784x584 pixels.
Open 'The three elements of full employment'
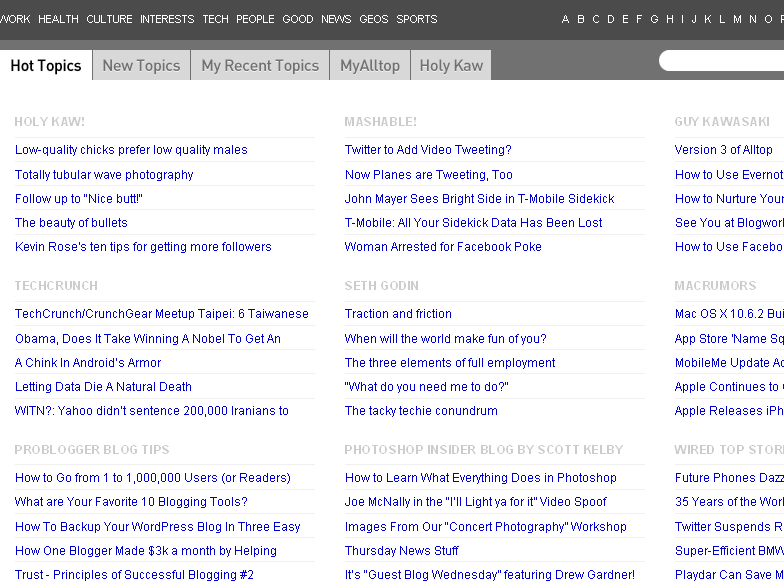tap(450, 362)
